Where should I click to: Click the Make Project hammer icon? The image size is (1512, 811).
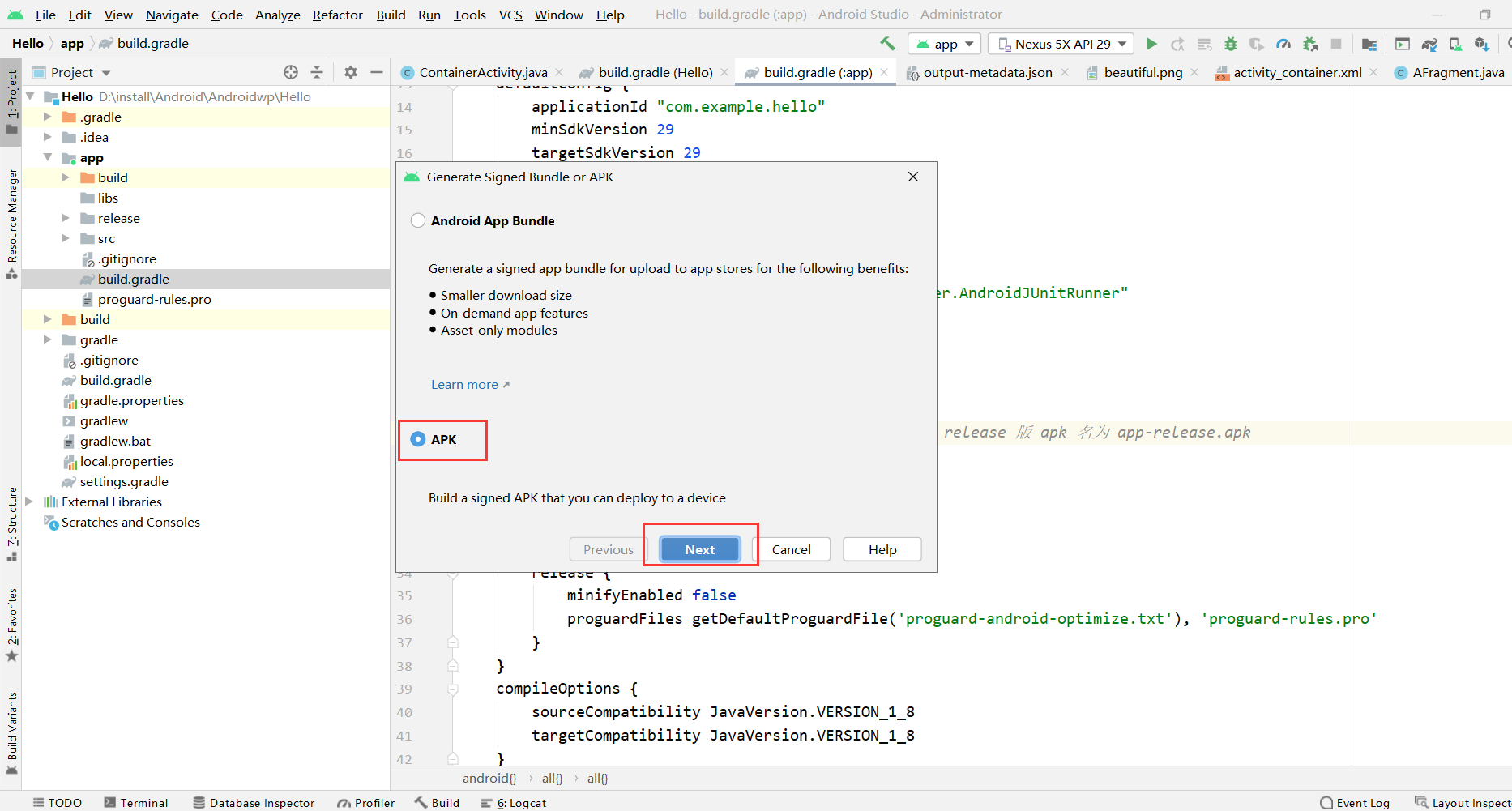(887, 44)
